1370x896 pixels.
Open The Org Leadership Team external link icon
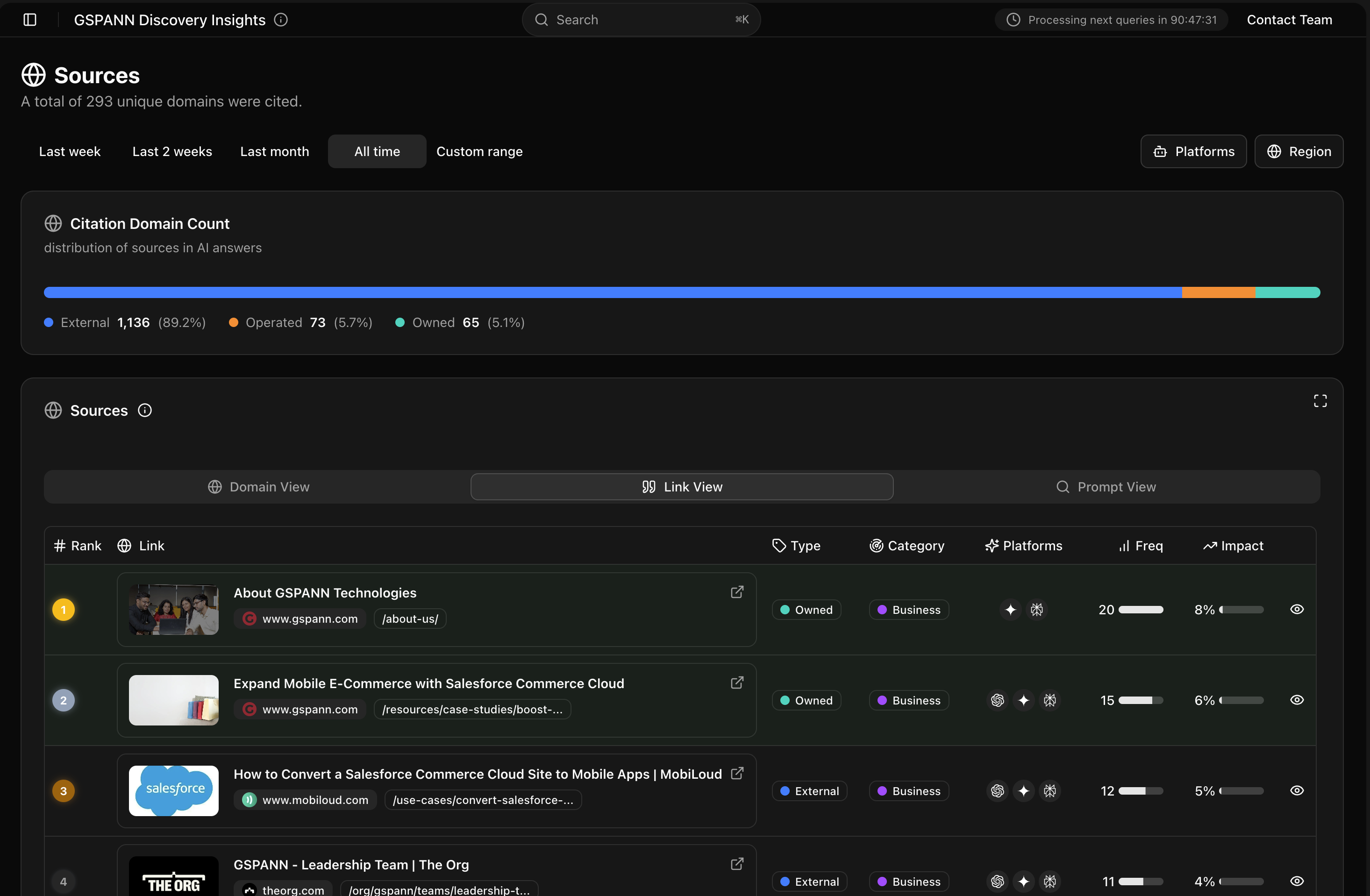point(737,864)
